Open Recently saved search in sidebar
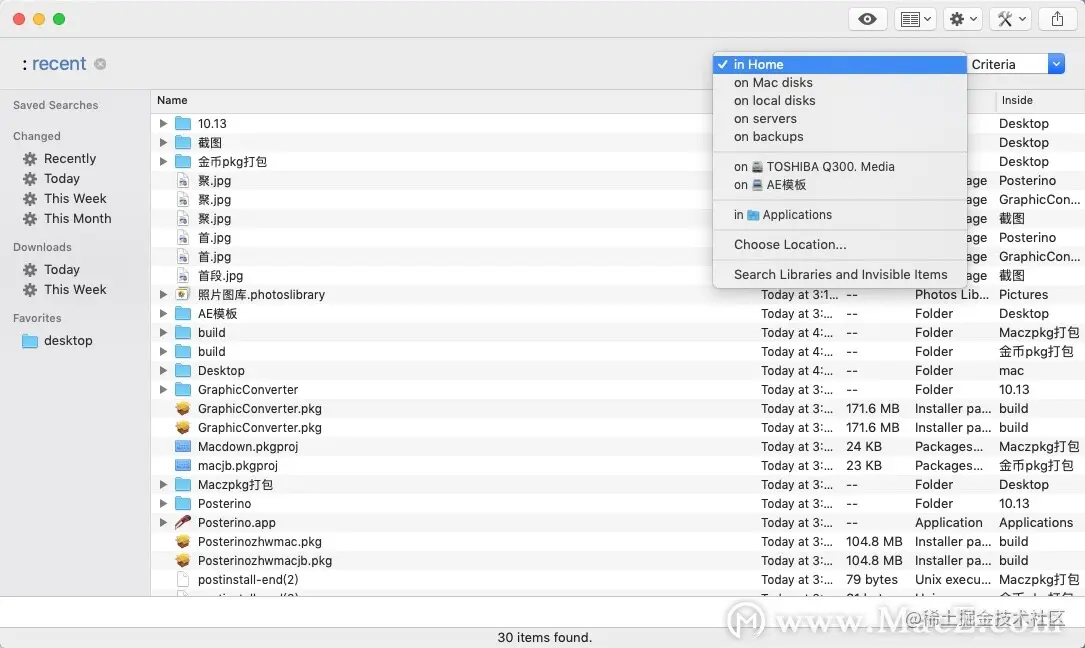Image resolution: width=1085 pixels, height=648 pixels. pyautogui.click(x=70, y=159)
